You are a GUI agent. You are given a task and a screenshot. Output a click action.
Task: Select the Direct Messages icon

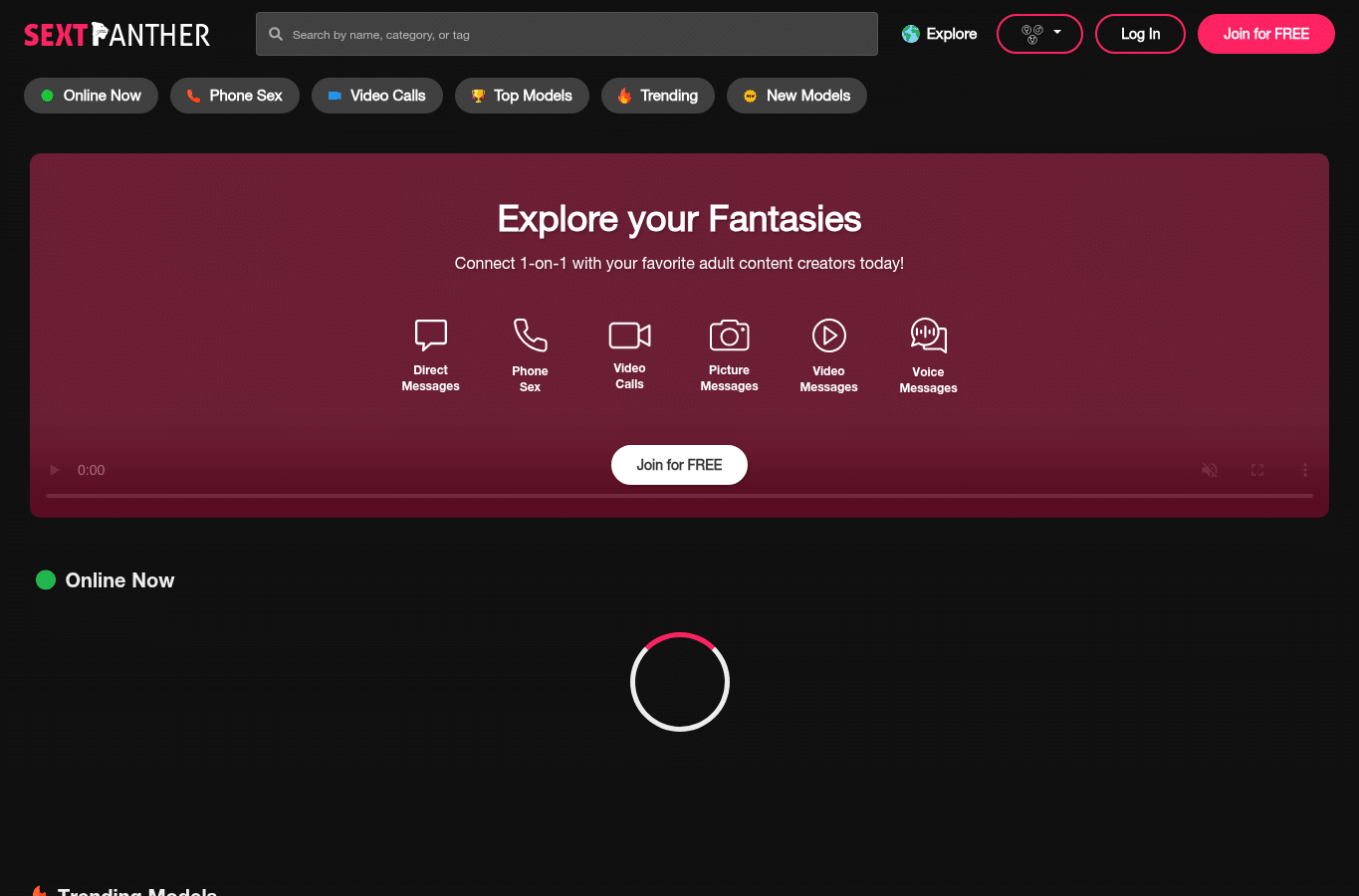pos(431,336)
